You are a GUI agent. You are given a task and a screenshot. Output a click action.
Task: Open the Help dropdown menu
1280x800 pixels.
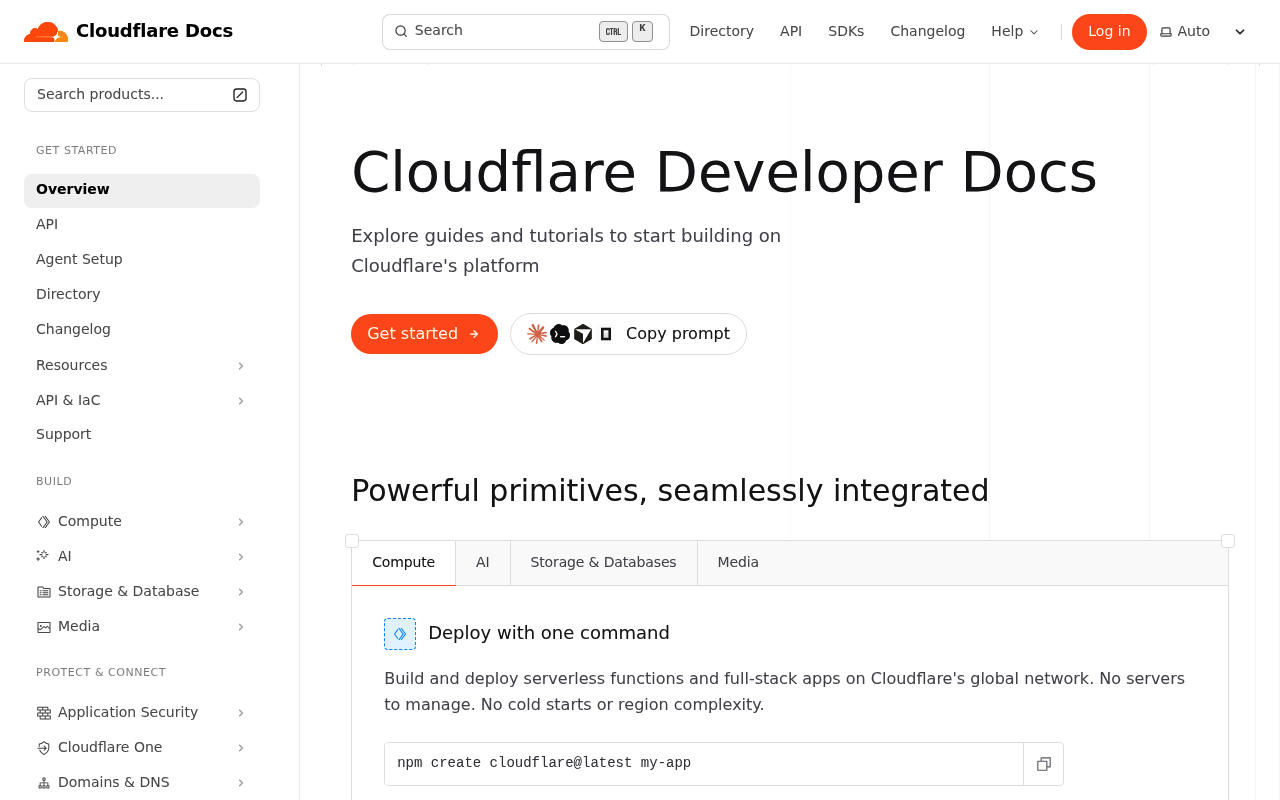(x=1015, y=32)
